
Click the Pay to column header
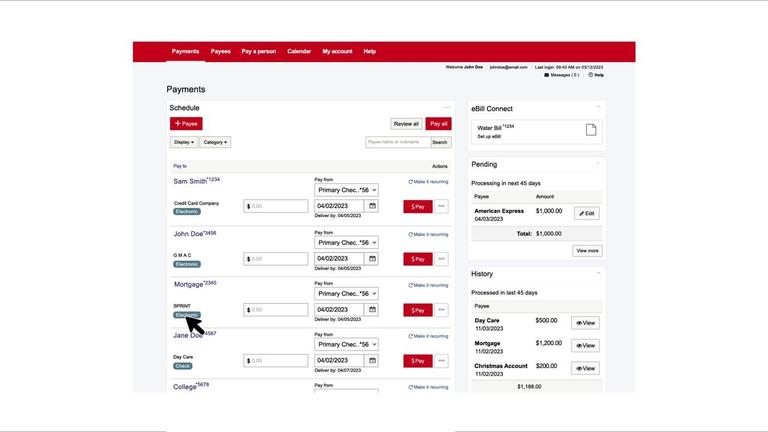(x=180, y=166)
